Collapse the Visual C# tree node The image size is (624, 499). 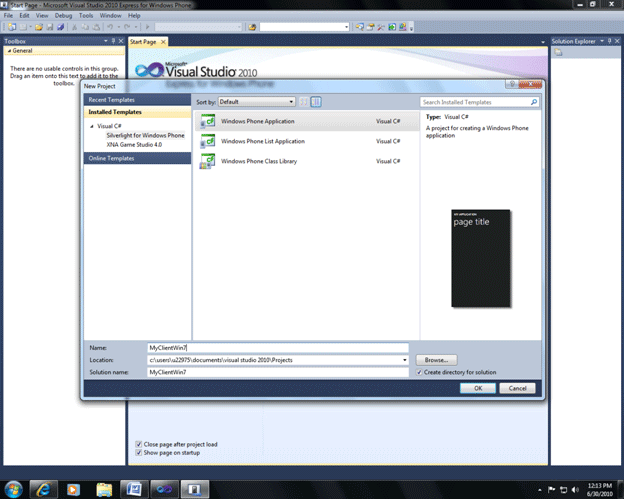coord(92,126)
